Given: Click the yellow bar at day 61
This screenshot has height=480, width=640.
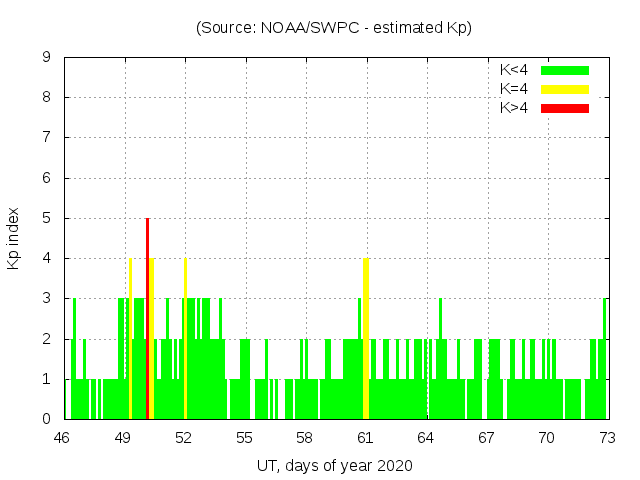Looking at the screenshot, I should 366,338.
